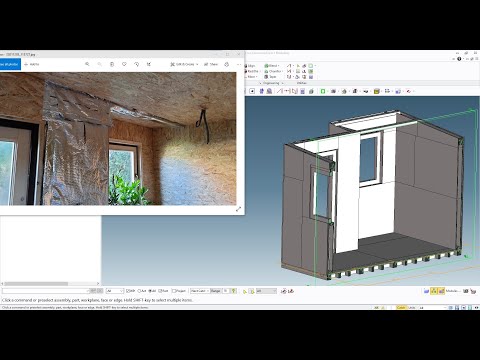This screenshot has height=360, width=480.
Task: Click the Engineering ribbon group label
Action: 271,83
